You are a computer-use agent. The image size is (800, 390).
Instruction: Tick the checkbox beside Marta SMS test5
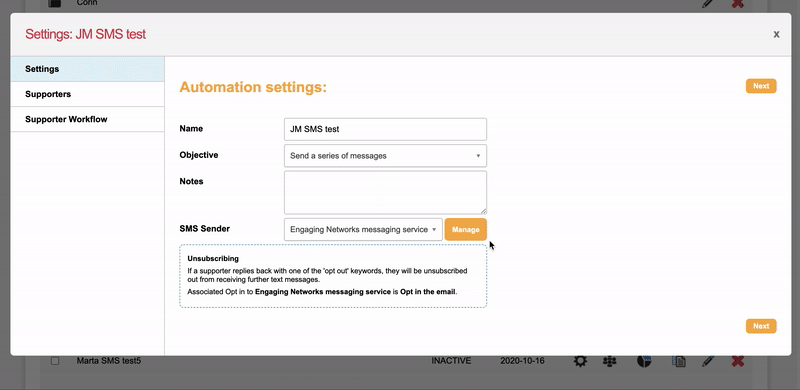[55, 361]
